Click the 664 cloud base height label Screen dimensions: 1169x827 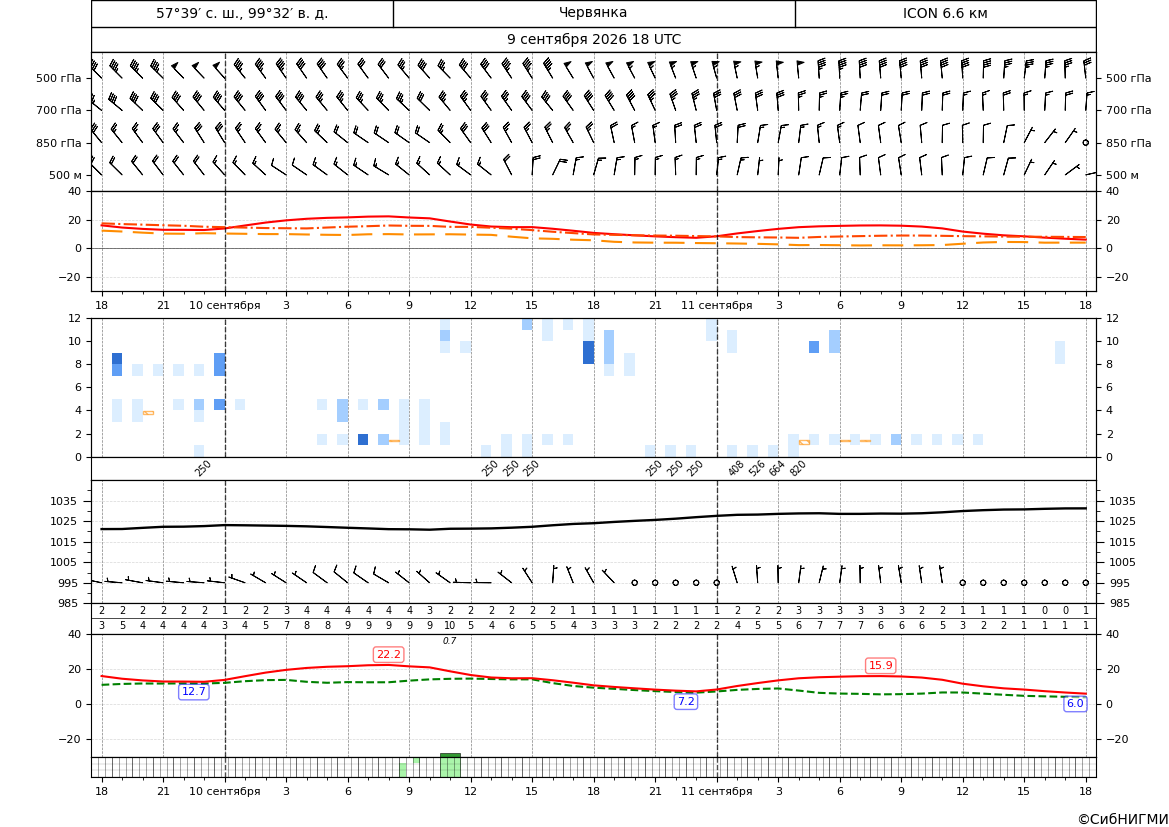click(777, 468)
